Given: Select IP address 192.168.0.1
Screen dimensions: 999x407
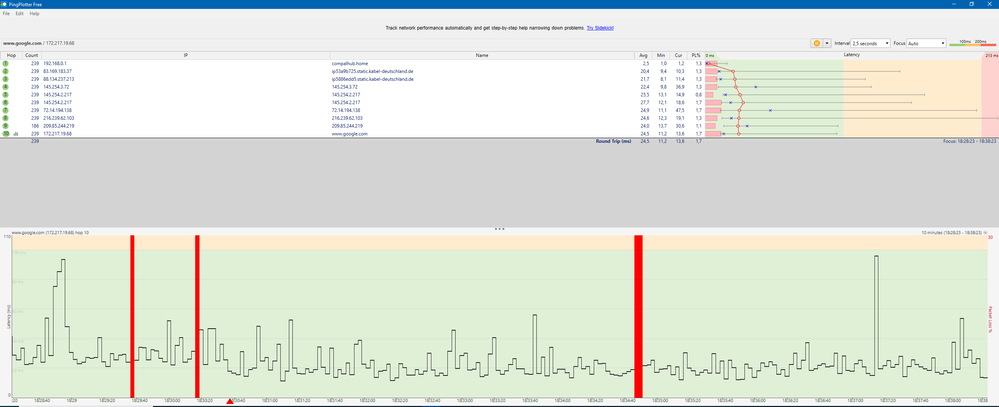Looking at the screenshot, I should click(55, 64).
